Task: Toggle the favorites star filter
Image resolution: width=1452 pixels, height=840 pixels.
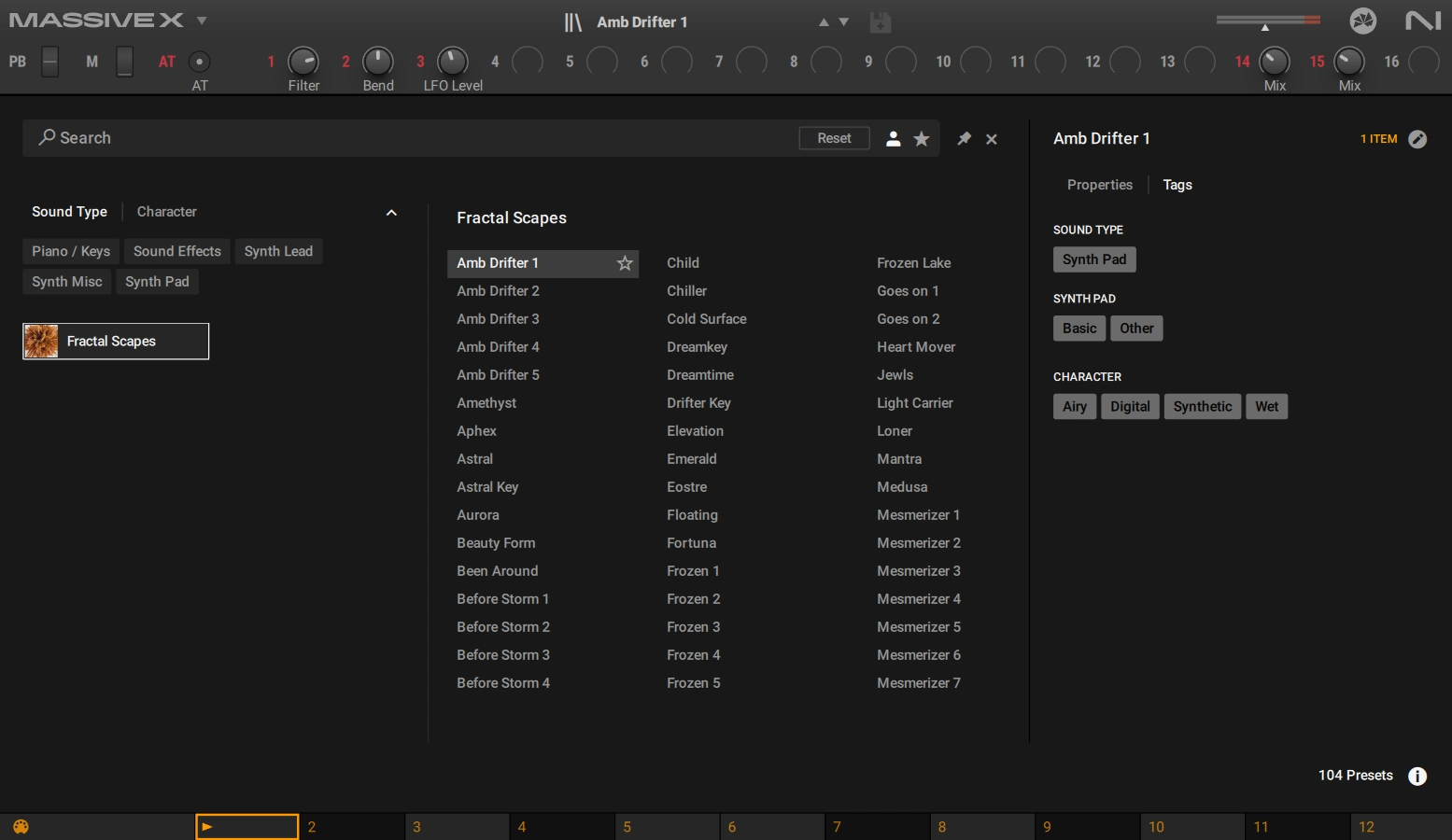Action: pos(922,139)
